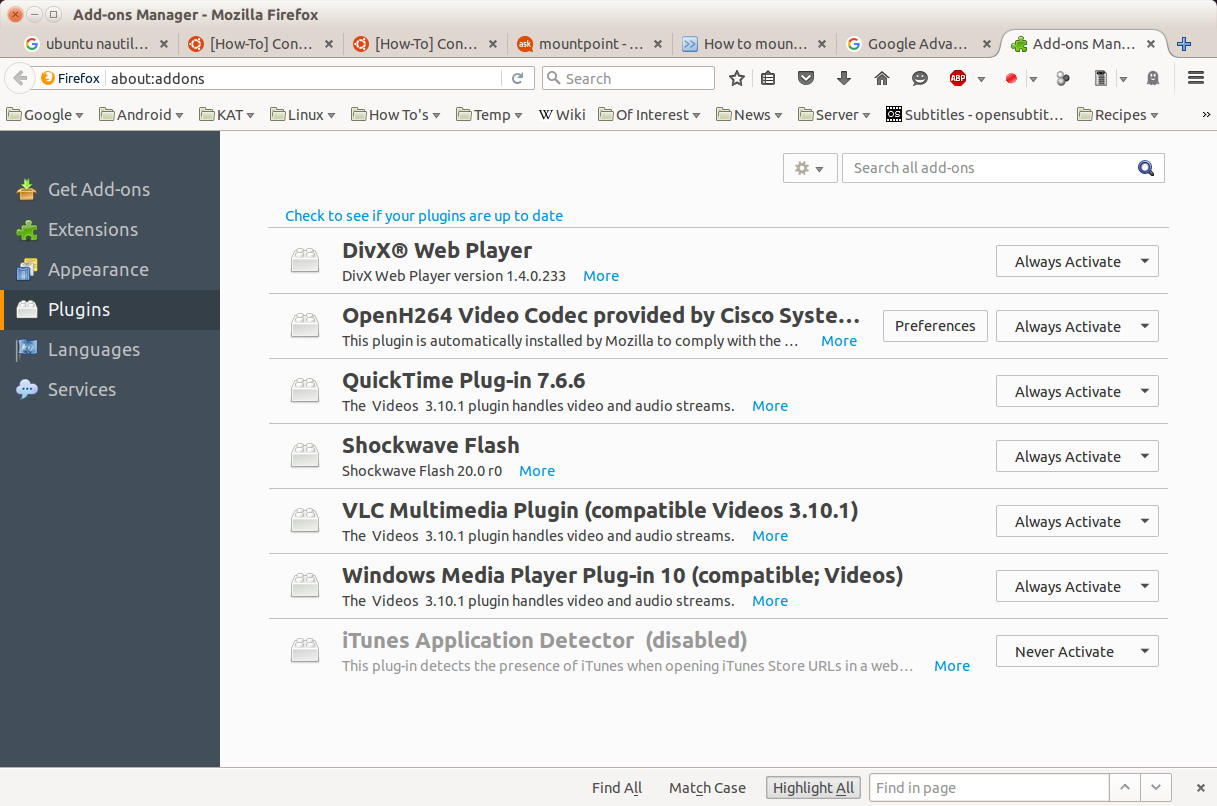
Task: Click the Shockwave Flash plugin icon
Action: point(305,456)
